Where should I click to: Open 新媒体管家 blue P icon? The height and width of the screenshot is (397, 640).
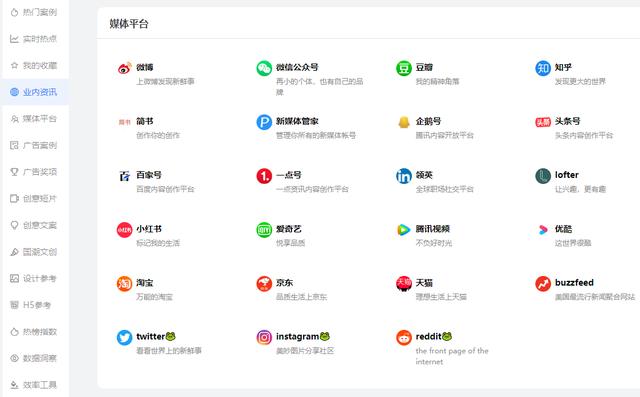264,122
